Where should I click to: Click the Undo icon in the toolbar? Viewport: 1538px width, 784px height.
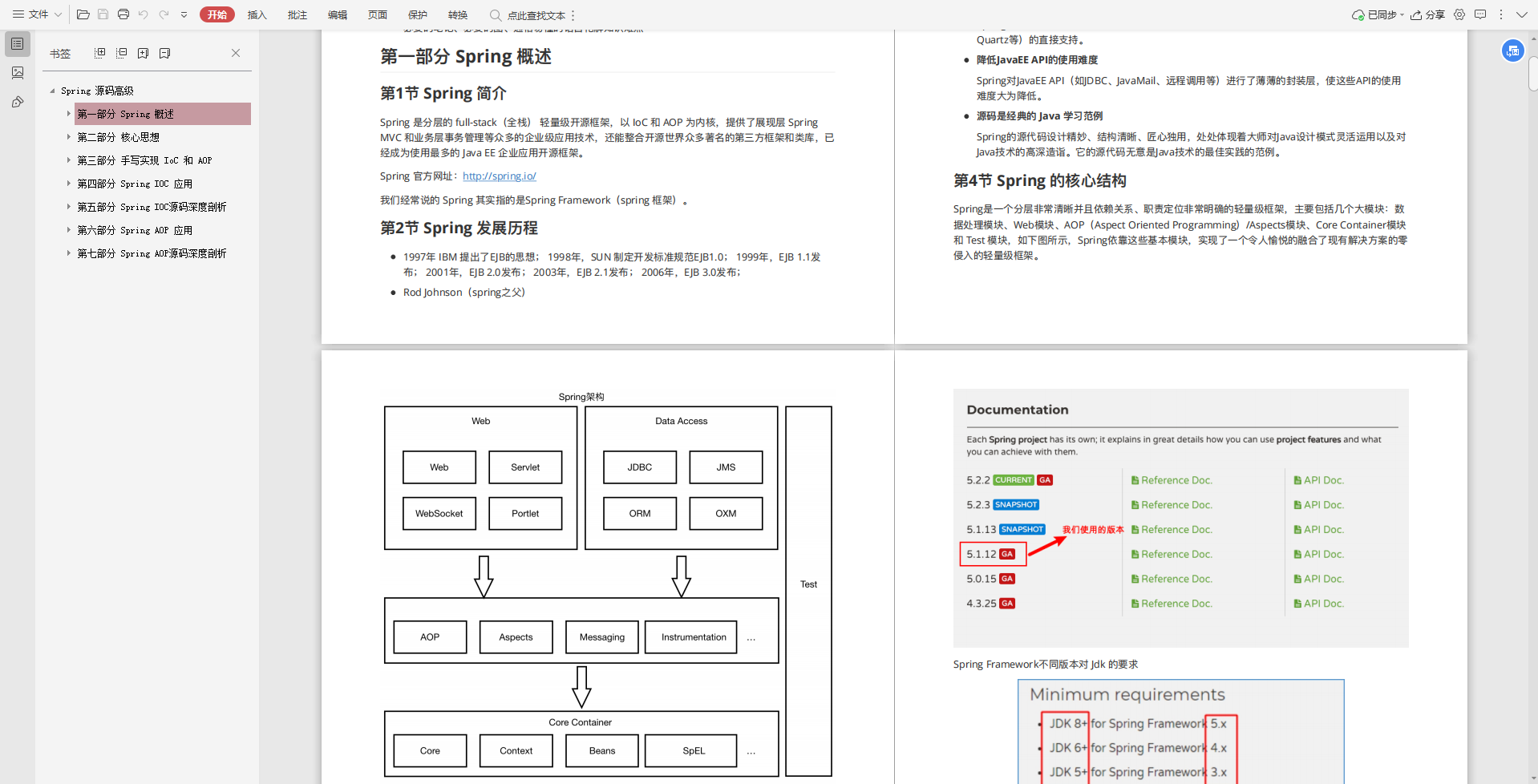pos(144,14)
